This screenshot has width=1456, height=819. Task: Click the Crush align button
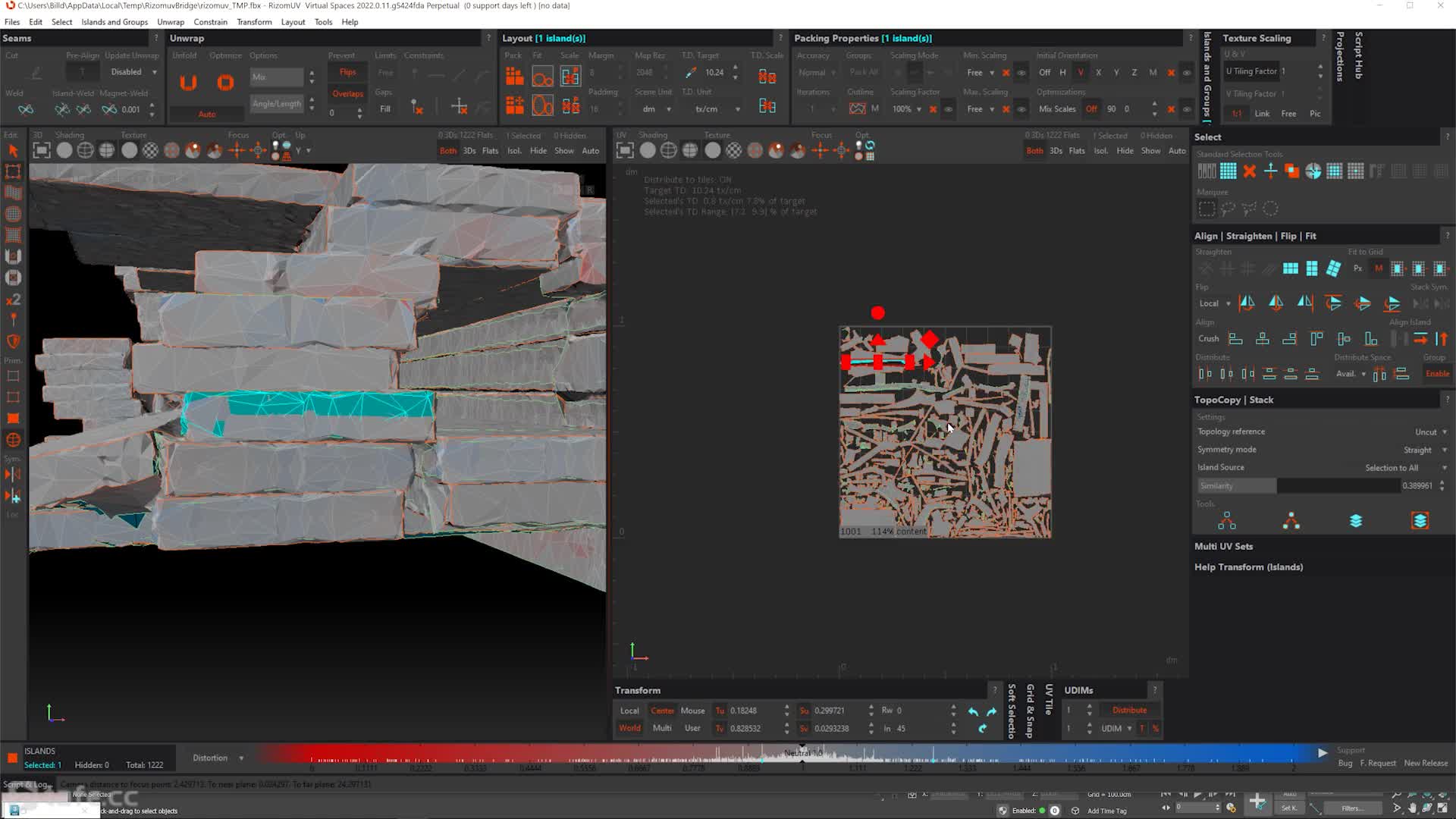(x=1208, y=339)
